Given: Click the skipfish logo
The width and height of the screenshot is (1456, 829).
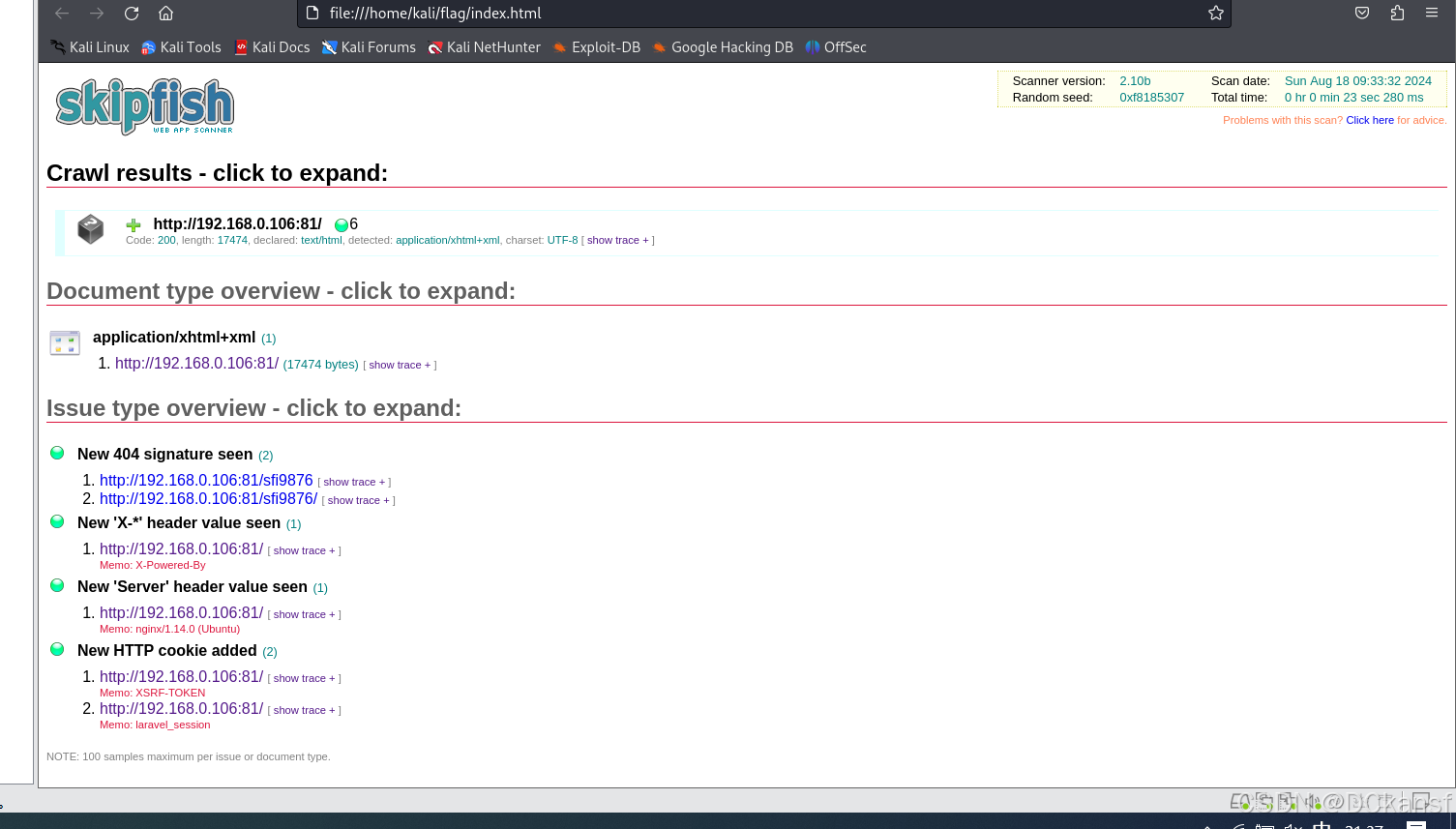Looking at the screenshot, I should (145, 106).
